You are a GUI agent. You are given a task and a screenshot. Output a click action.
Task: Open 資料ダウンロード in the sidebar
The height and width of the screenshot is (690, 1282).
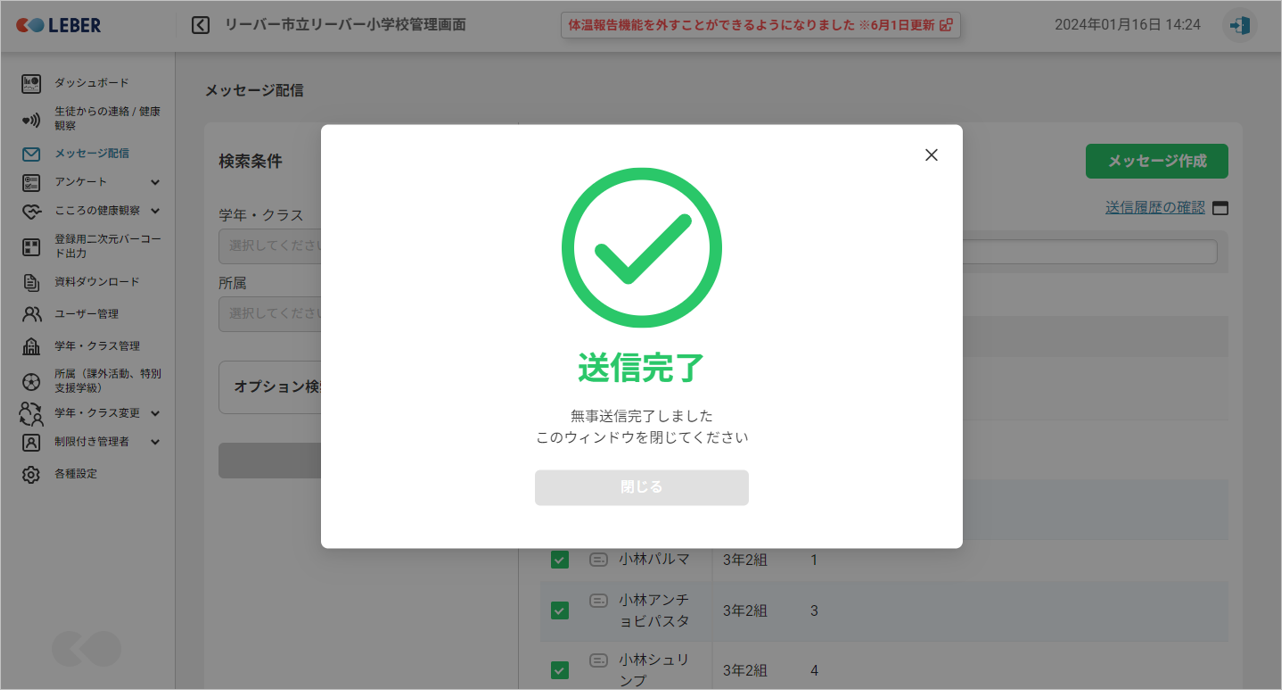(96, 282)
